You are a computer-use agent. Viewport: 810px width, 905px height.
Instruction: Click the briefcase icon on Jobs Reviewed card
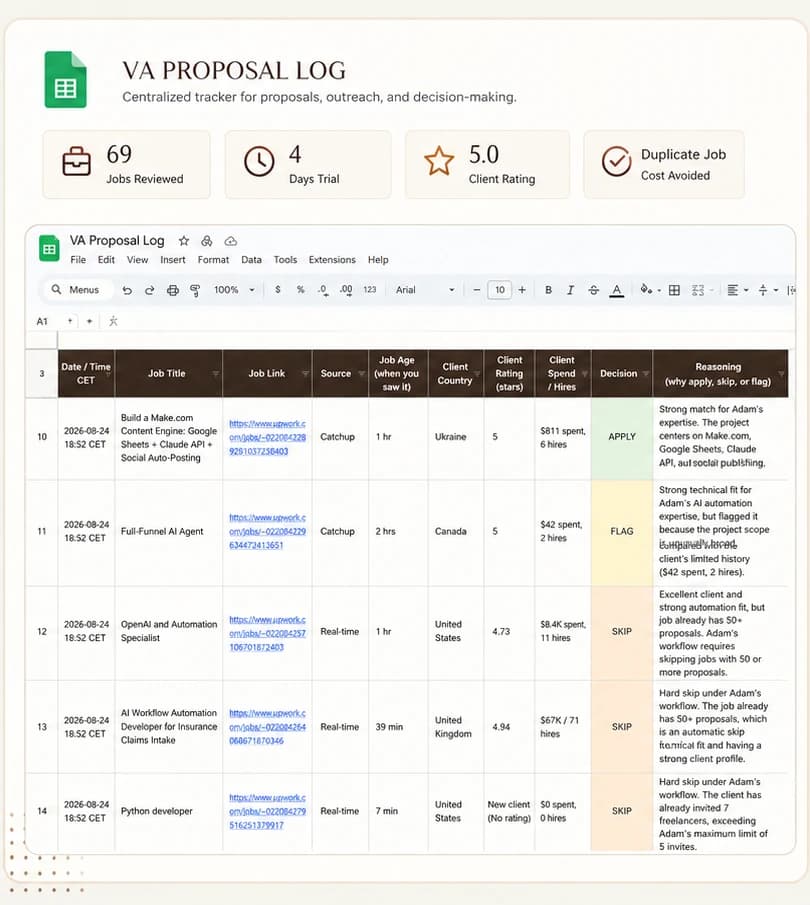tap(76, 161)
